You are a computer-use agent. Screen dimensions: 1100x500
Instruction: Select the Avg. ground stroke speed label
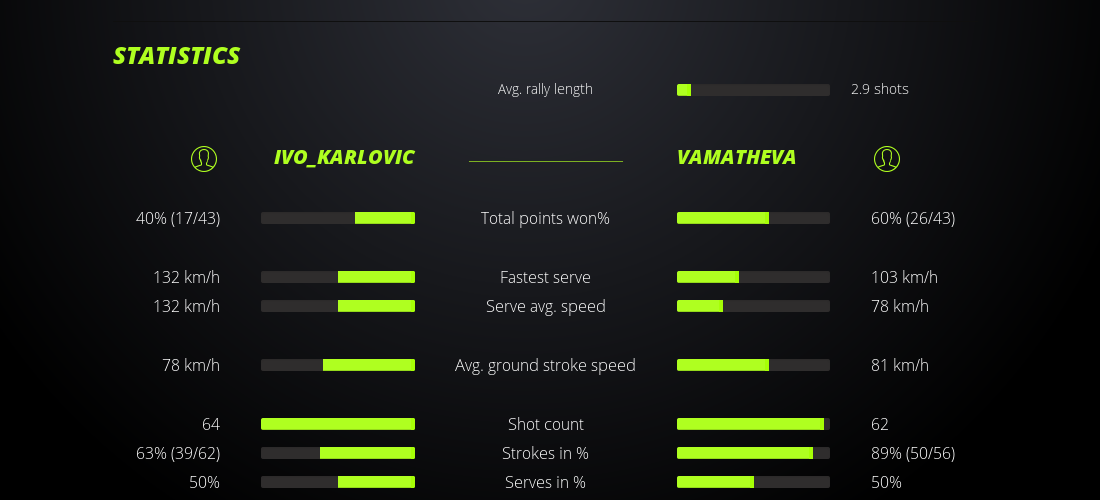[x=545, y=365]
